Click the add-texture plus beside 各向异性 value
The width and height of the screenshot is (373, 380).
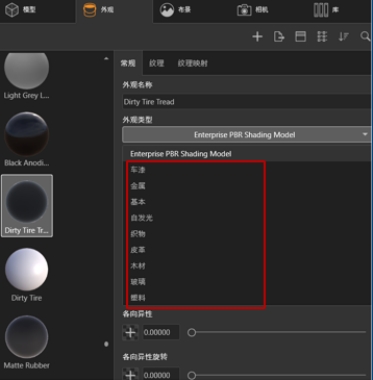[130, 332]
